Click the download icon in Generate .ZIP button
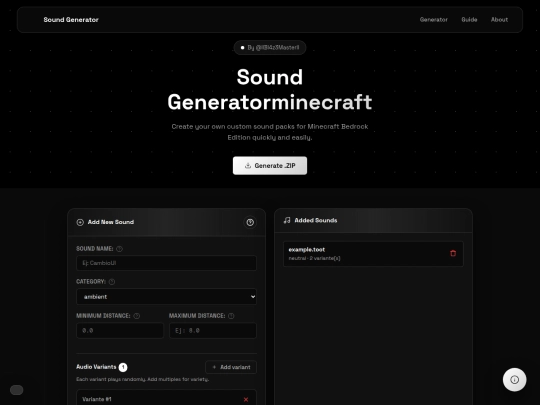The image size is (540, 405). (248, 166)
